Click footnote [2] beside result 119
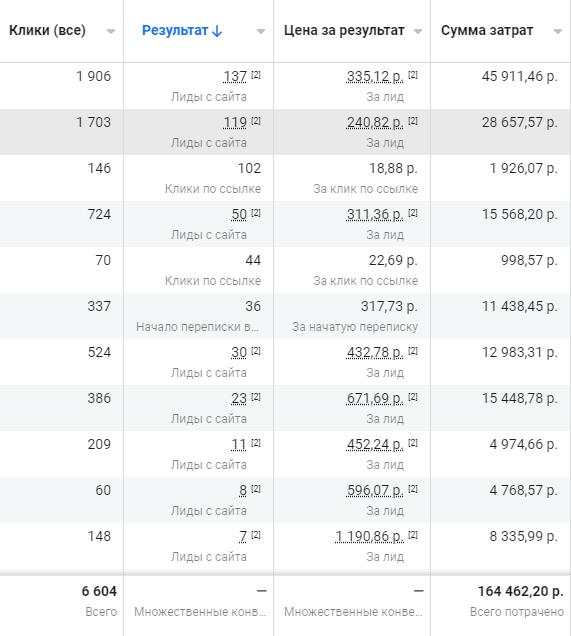 click(256, 121)
